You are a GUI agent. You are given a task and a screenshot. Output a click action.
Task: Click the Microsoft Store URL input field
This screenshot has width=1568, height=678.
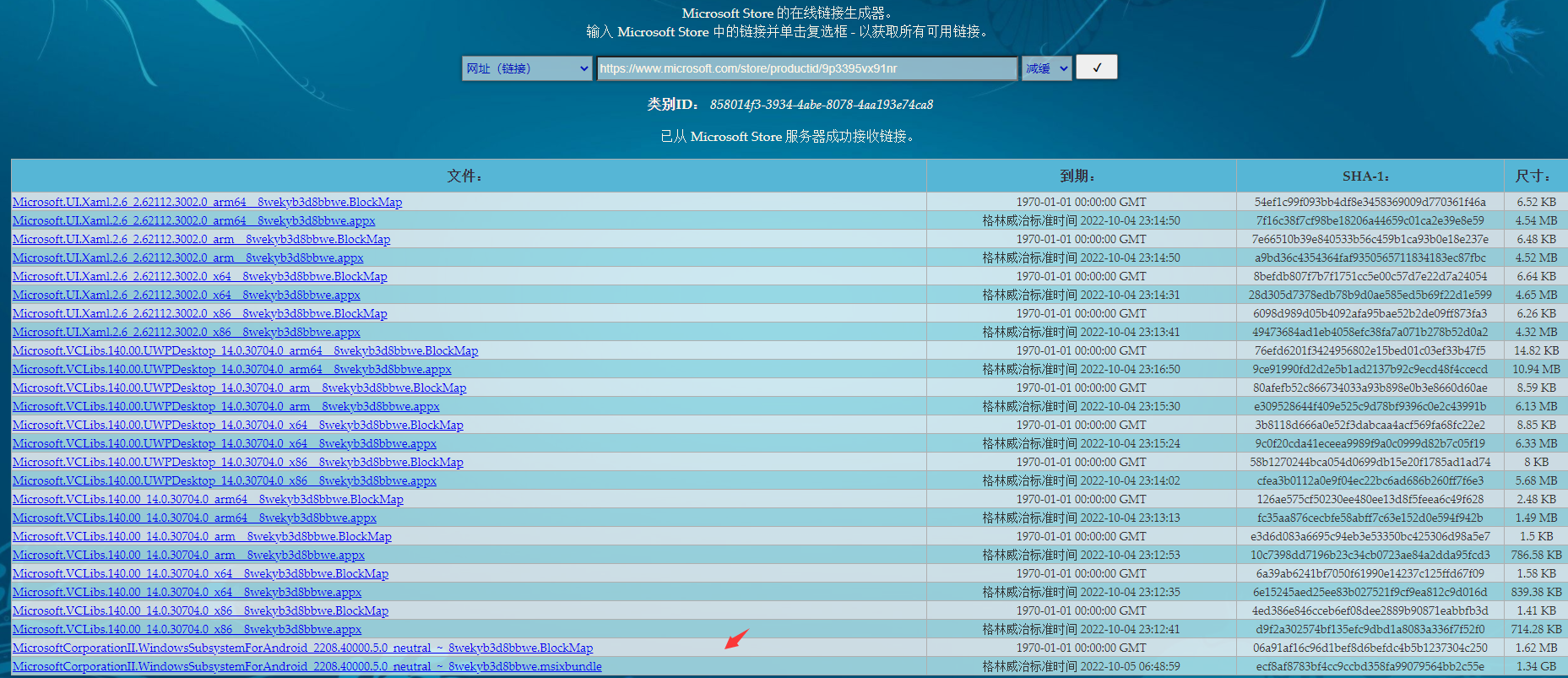[806, 68]
